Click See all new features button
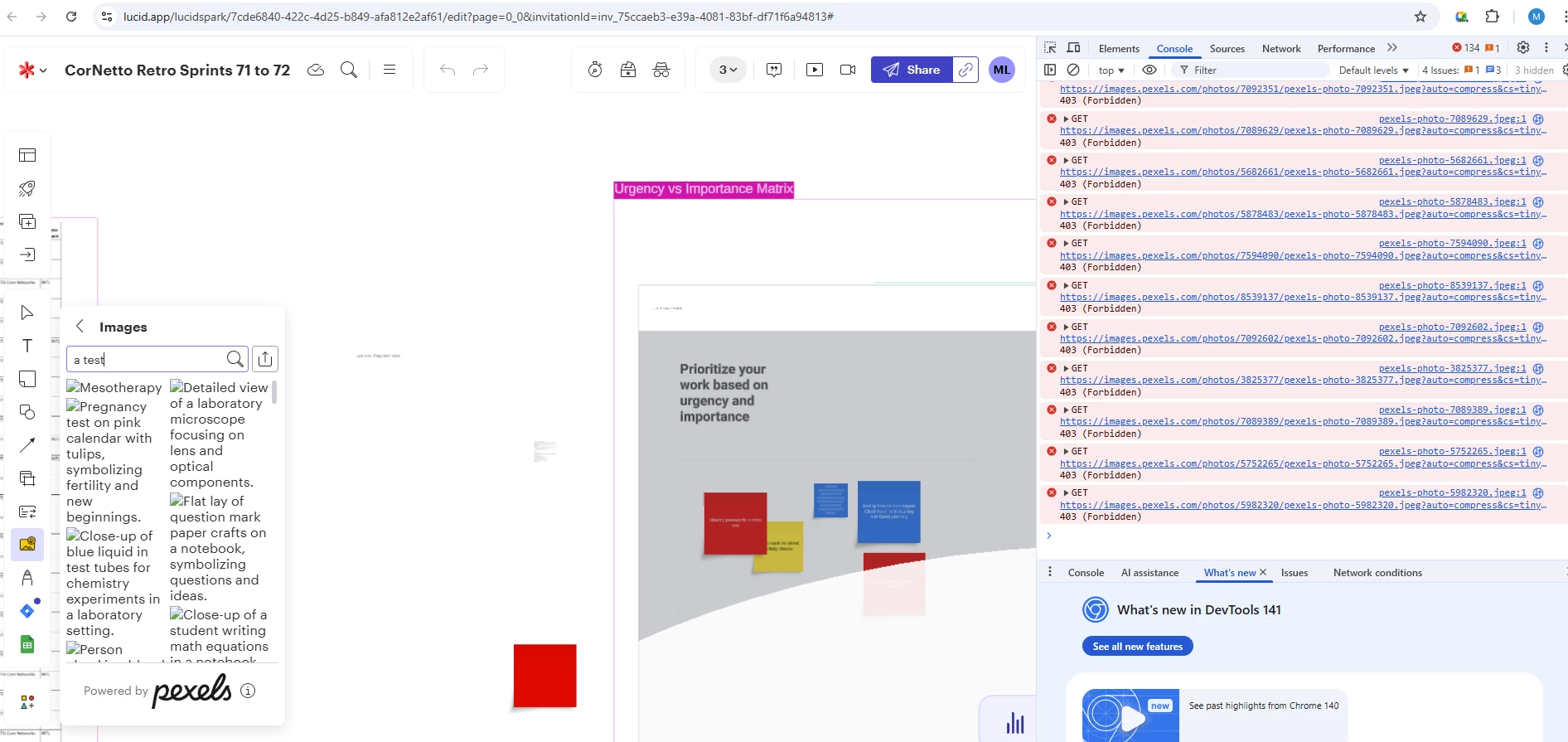Viewport: 1568px width, 742px height. coord(1137,646)
